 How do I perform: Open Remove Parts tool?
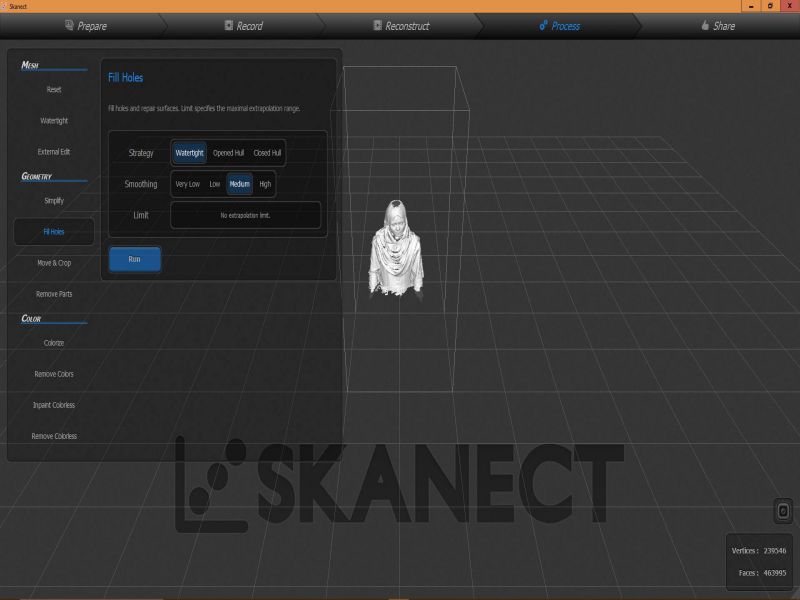[54, 294]
